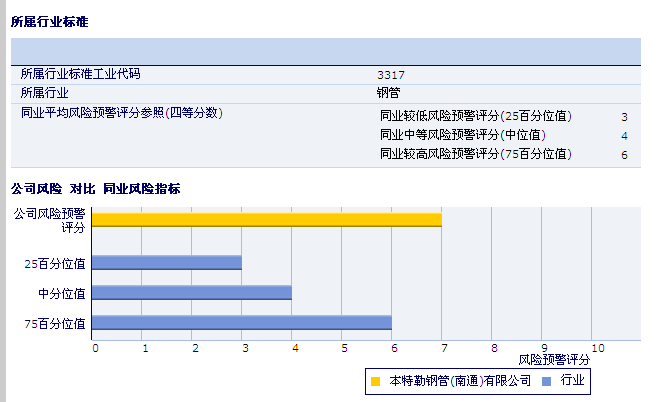The image size is (663, 402).
Task: Click the 同业平均风险预警评分参照(四等分数) label
Action: coord(121,113)
